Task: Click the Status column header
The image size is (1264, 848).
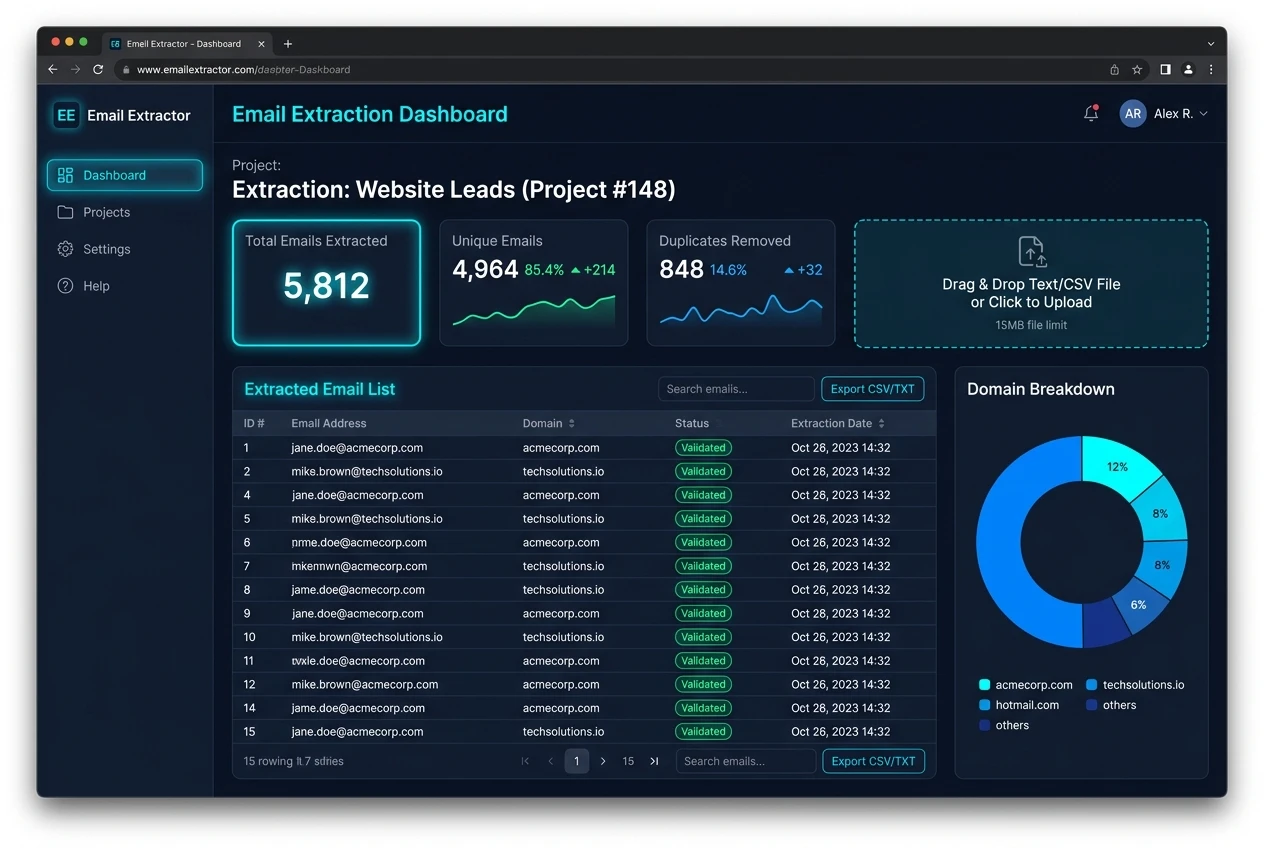Action: [x=692, y=424]
